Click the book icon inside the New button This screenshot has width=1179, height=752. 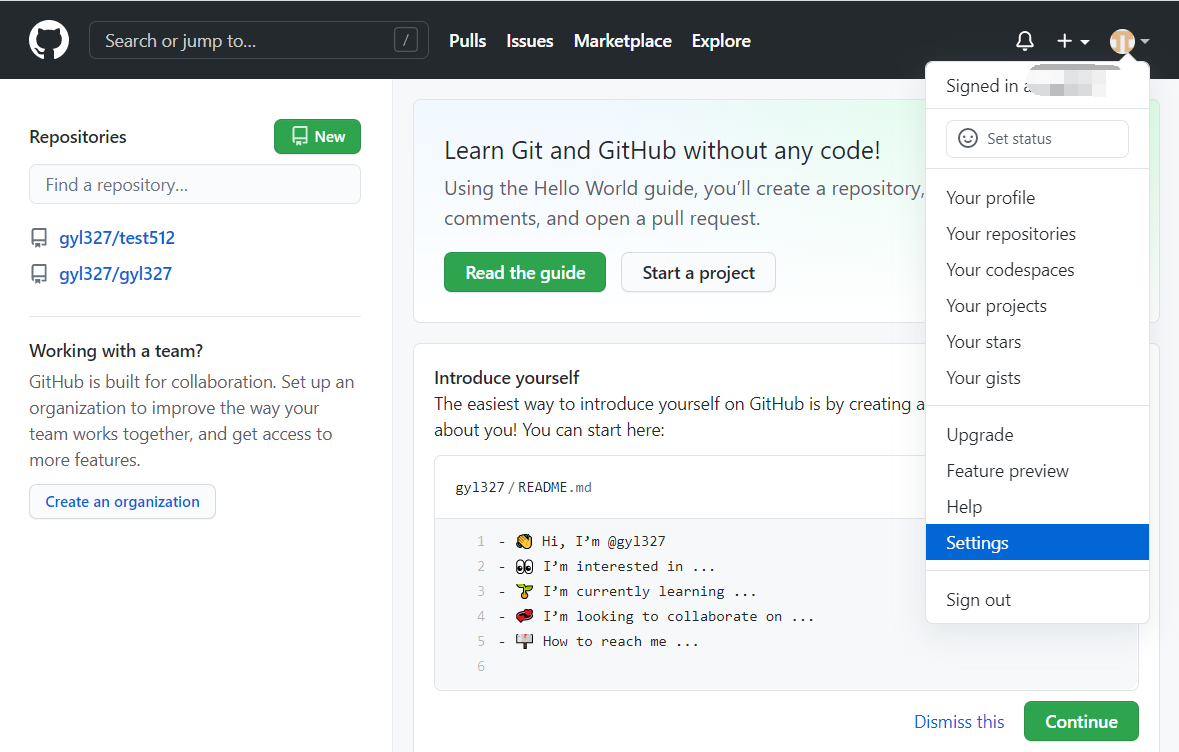click(x=299, y=136)
